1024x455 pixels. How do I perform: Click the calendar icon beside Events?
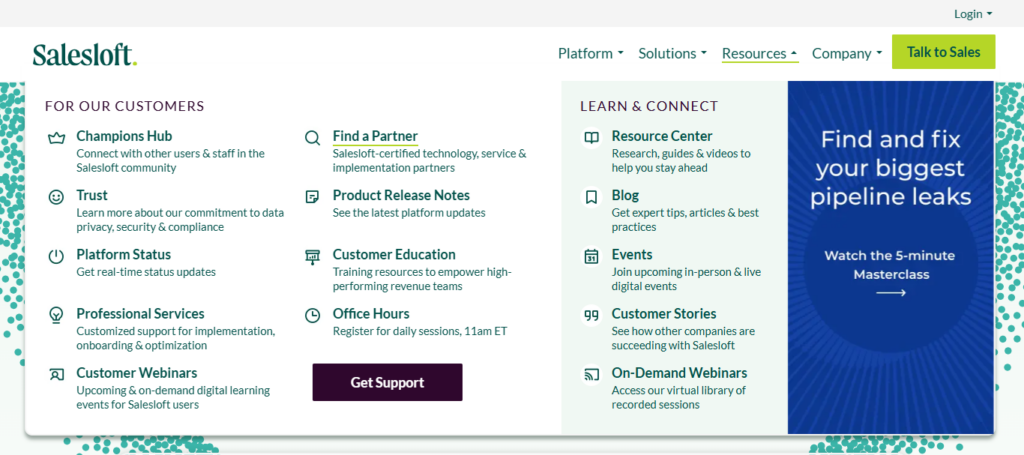592,256
